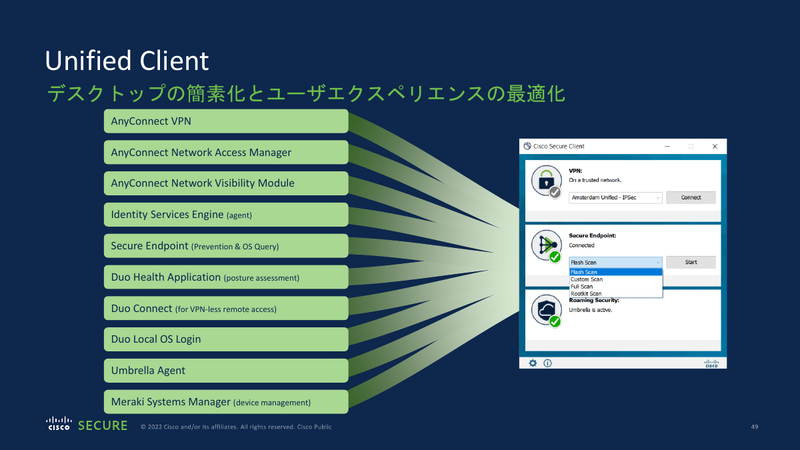Choose Rootkit Scan from the scan list
Screen dimensions: 800x450
615,293
